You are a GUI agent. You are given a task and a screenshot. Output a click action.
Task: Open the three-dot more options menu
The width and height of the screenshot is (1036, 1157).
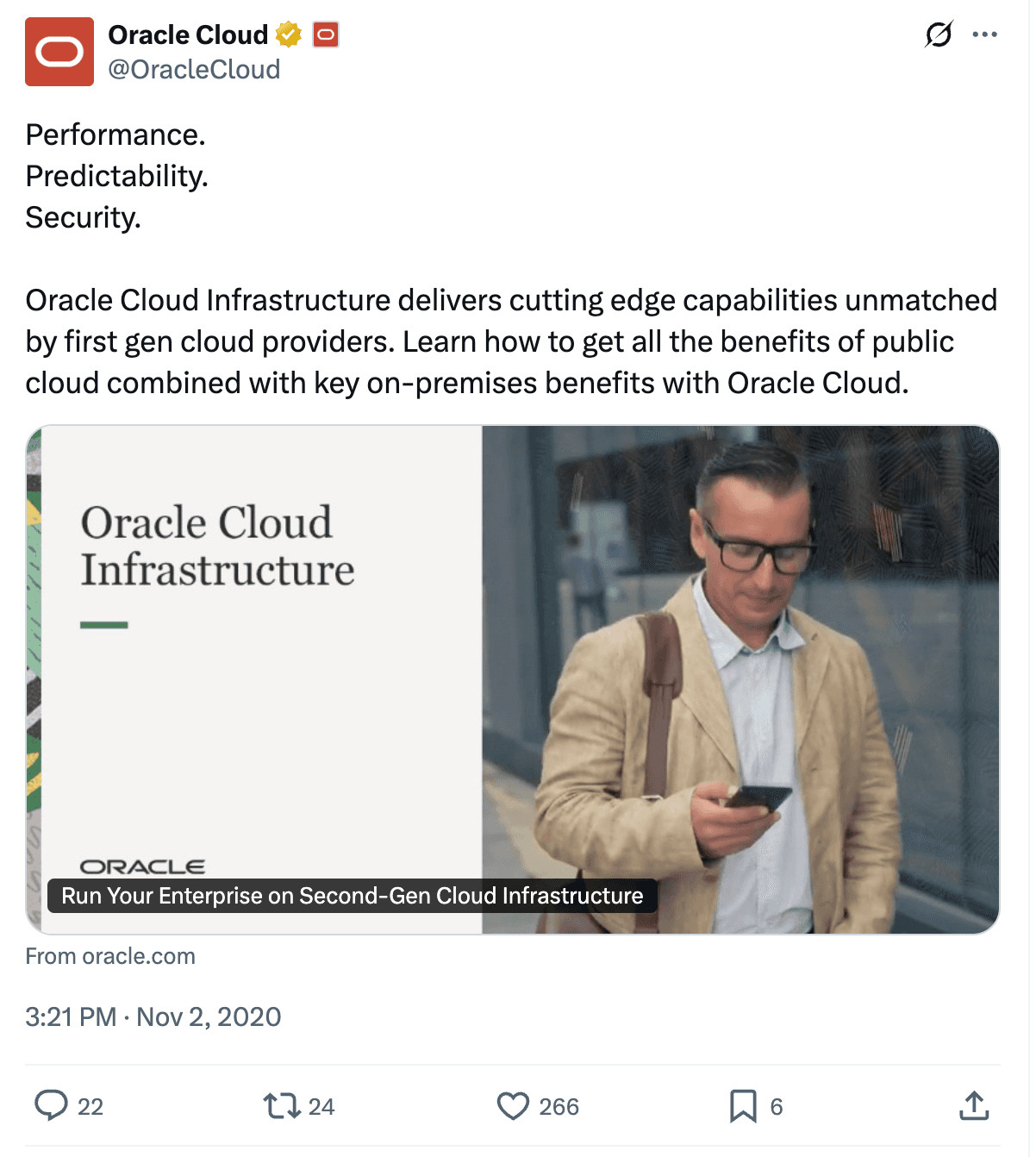[984, 34]
